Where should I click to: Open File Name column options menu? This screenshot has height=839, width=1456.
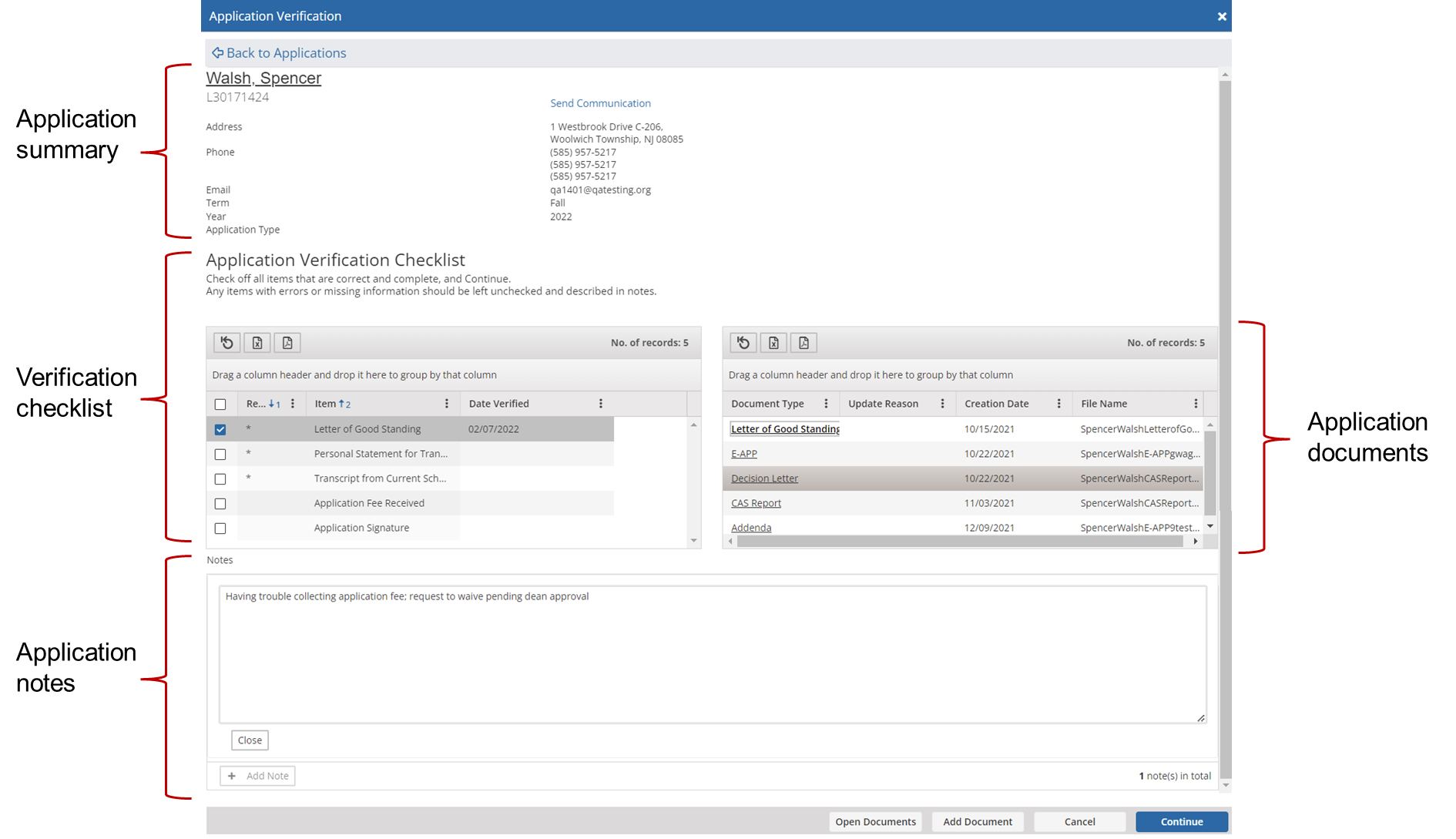pos(1196,404)
